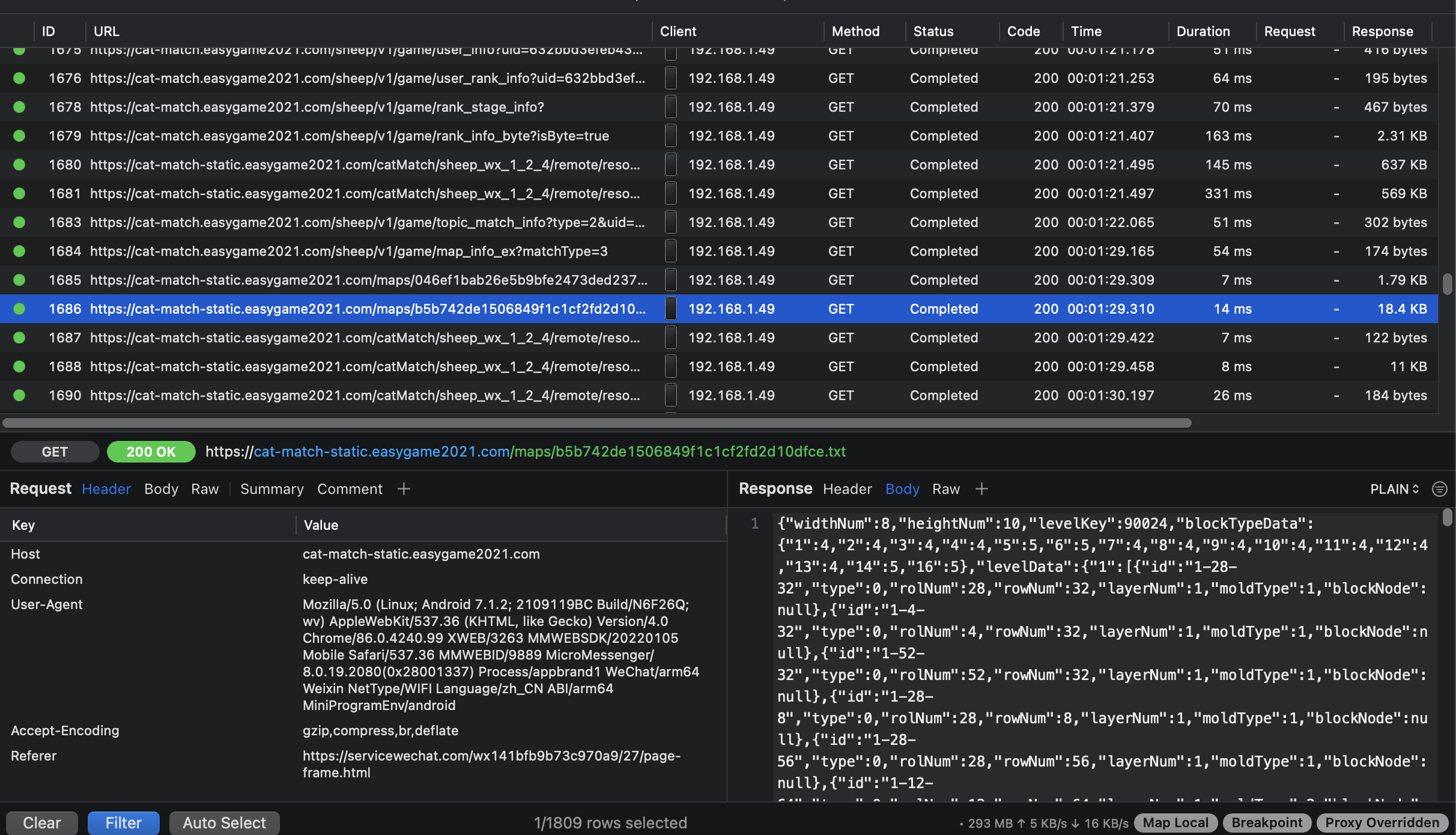The image size is (1456, 835).
Task: Disable the active Filter
Action: [123, 822]
